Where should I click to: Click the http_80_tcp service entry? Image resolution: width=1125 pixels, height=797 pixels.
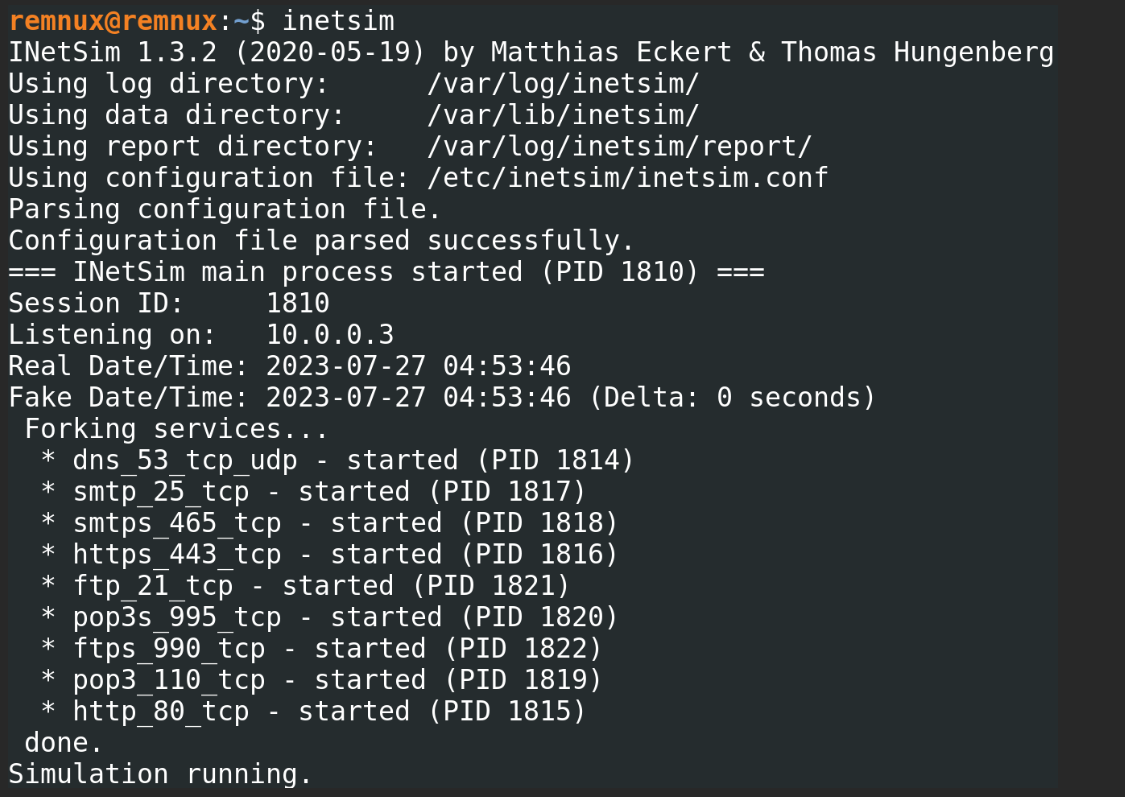coord(160,712)
